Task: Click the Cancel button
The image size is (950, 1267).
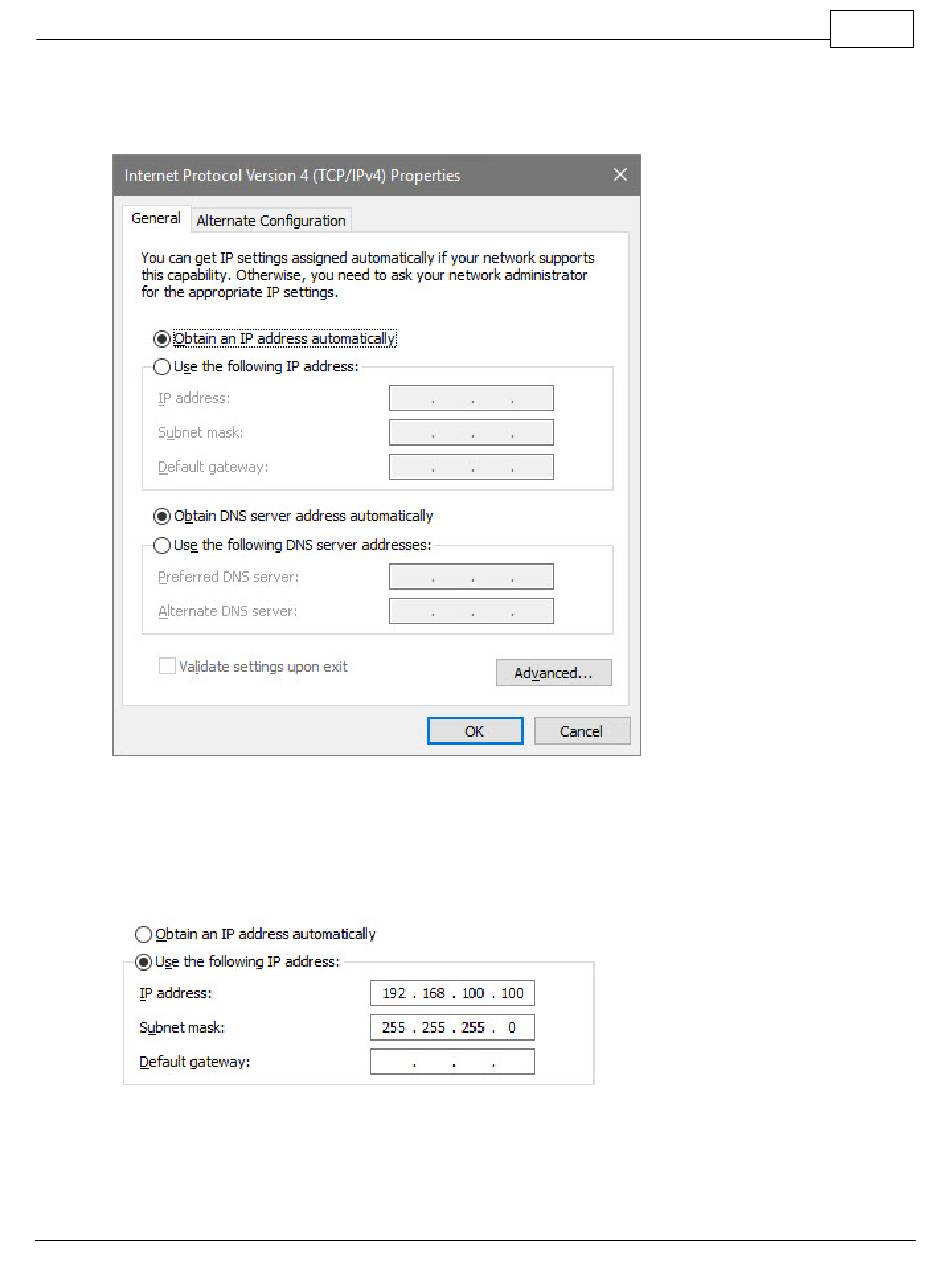Action: coord(582,731)
